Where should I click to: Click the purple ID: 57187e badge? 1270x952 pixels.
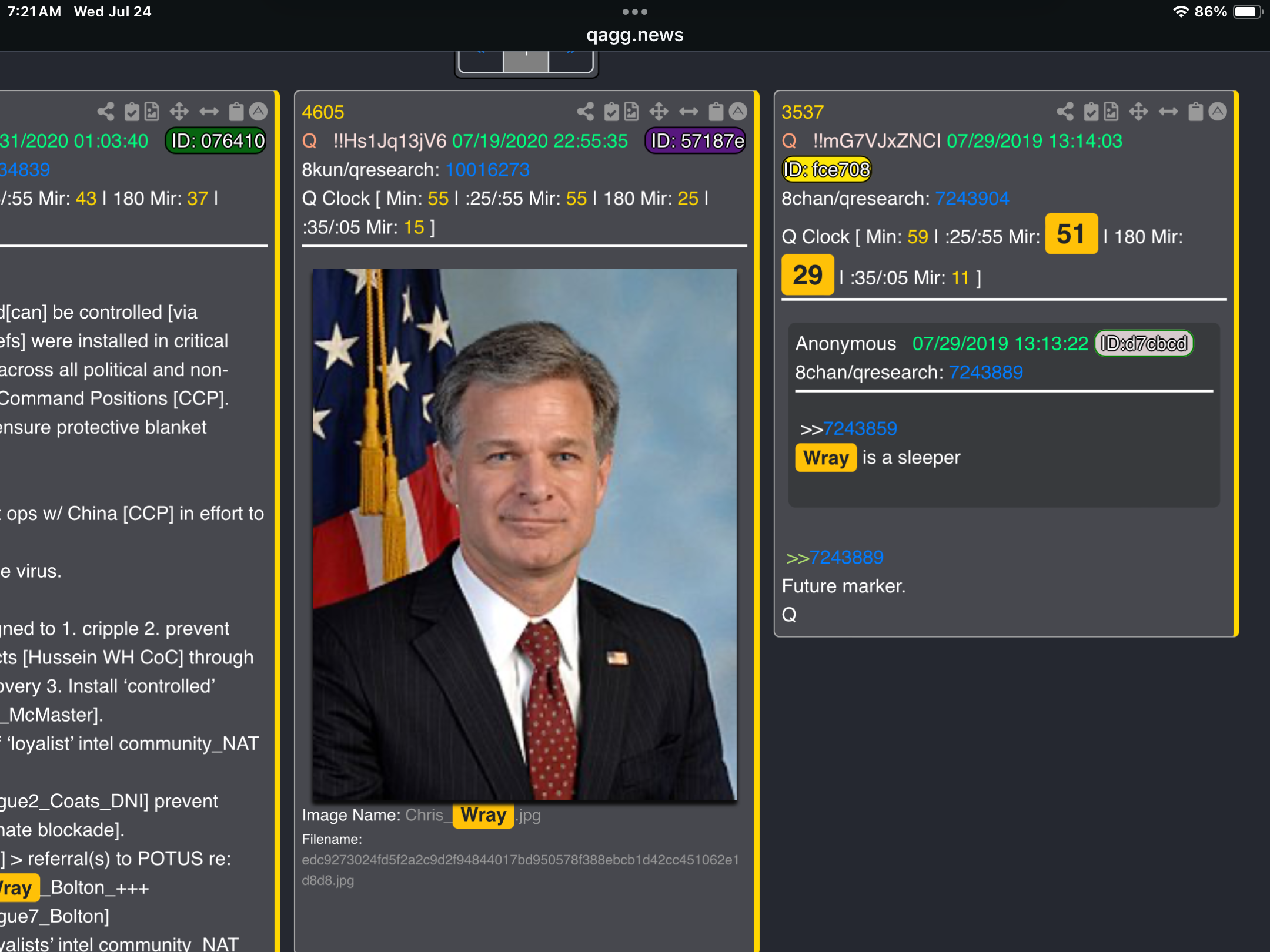coord(696,141)
